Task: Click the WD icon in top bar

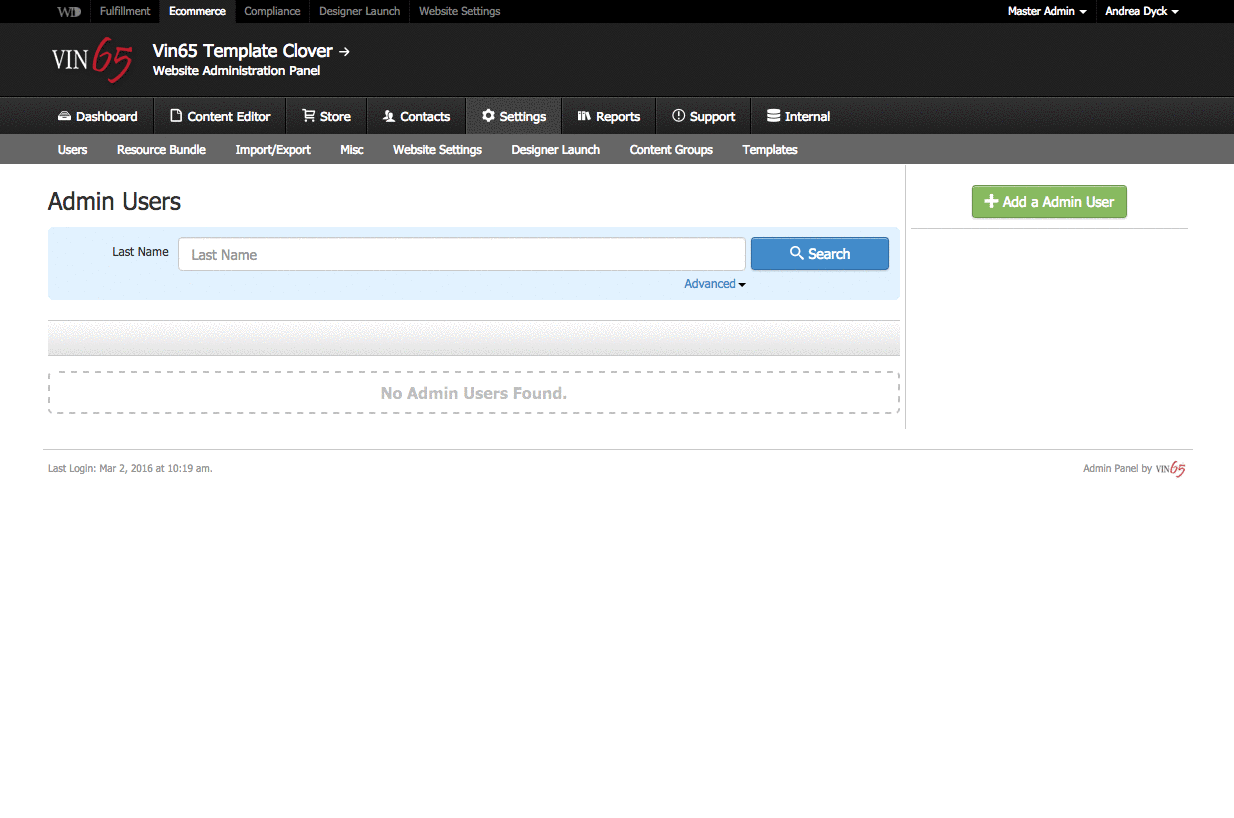Action: (68, 11)
